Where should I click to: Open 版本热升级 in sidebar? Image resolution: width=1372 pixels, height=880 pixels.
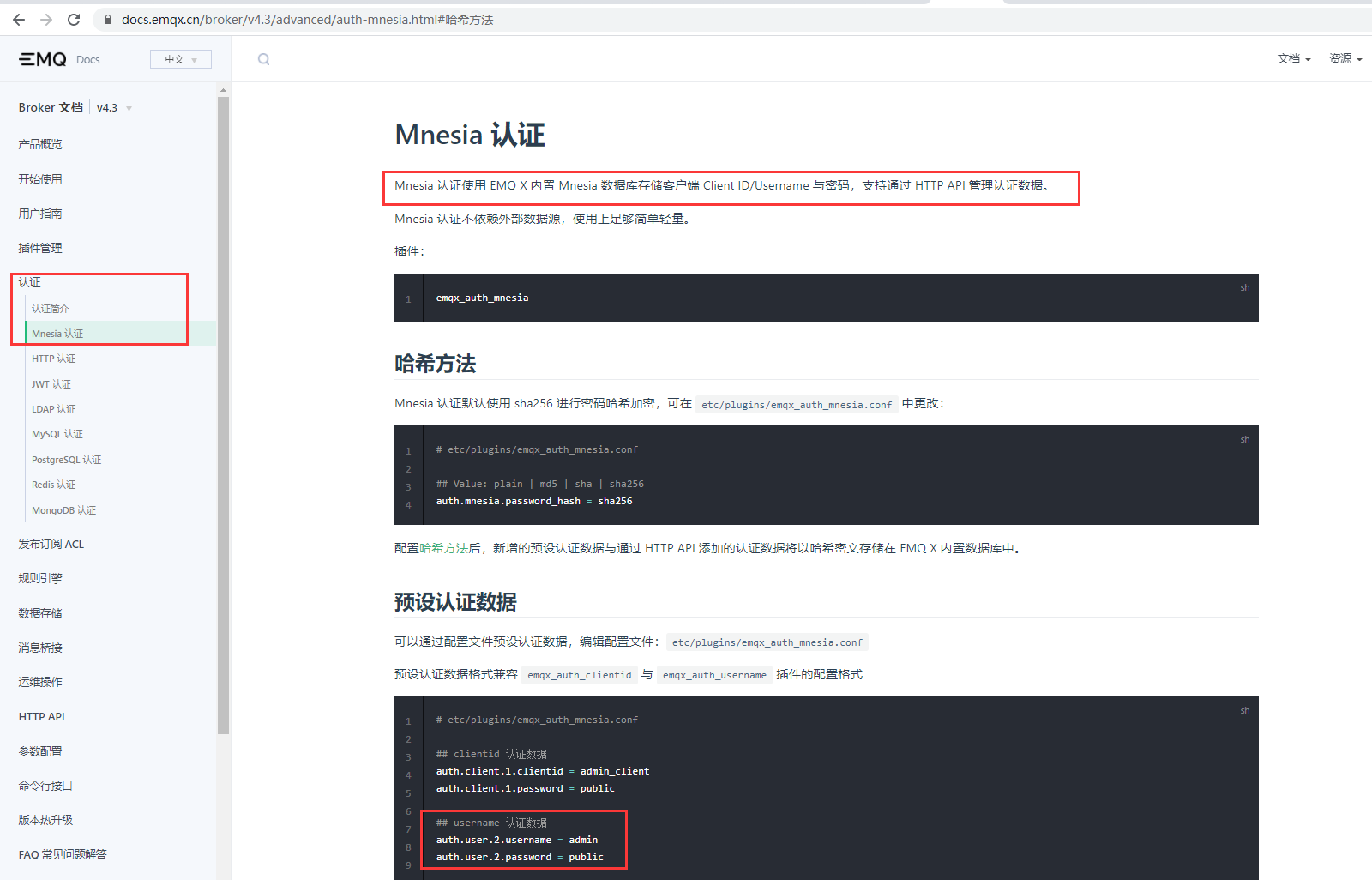coord(45,820)
